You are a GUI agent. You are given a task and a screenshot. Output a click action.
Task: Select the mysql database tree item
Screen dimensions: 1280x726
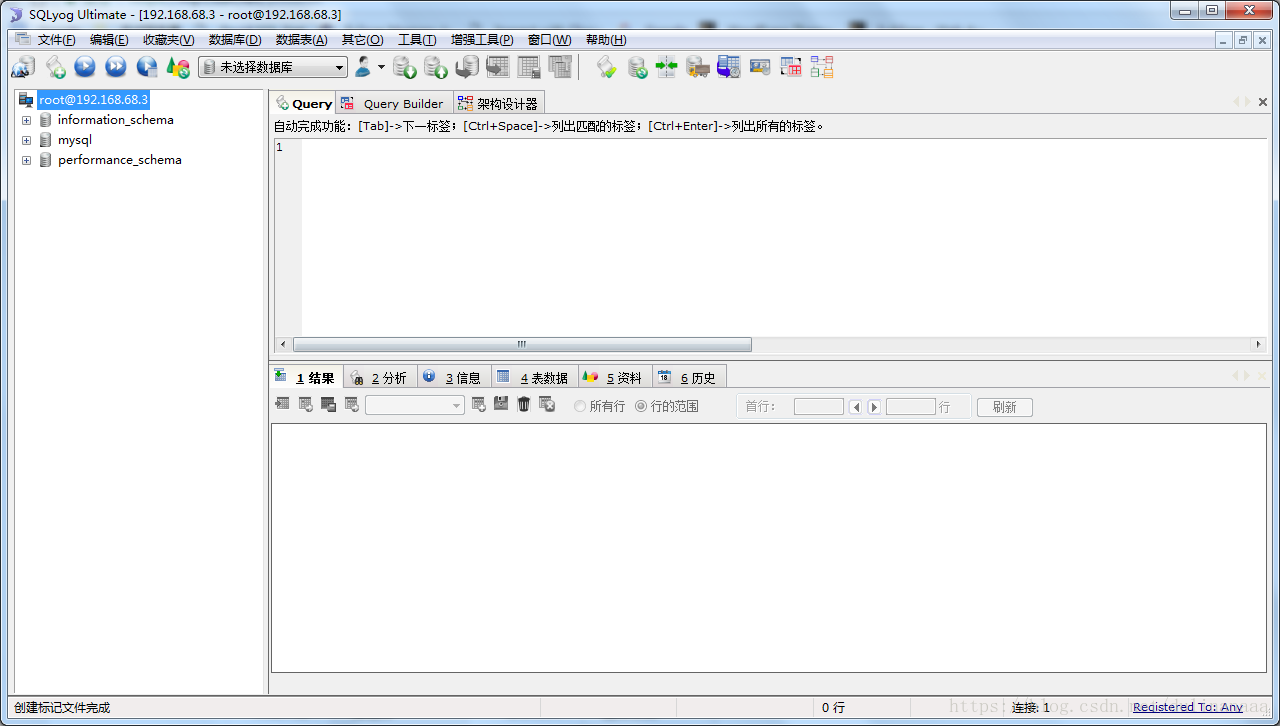[75, 140]
